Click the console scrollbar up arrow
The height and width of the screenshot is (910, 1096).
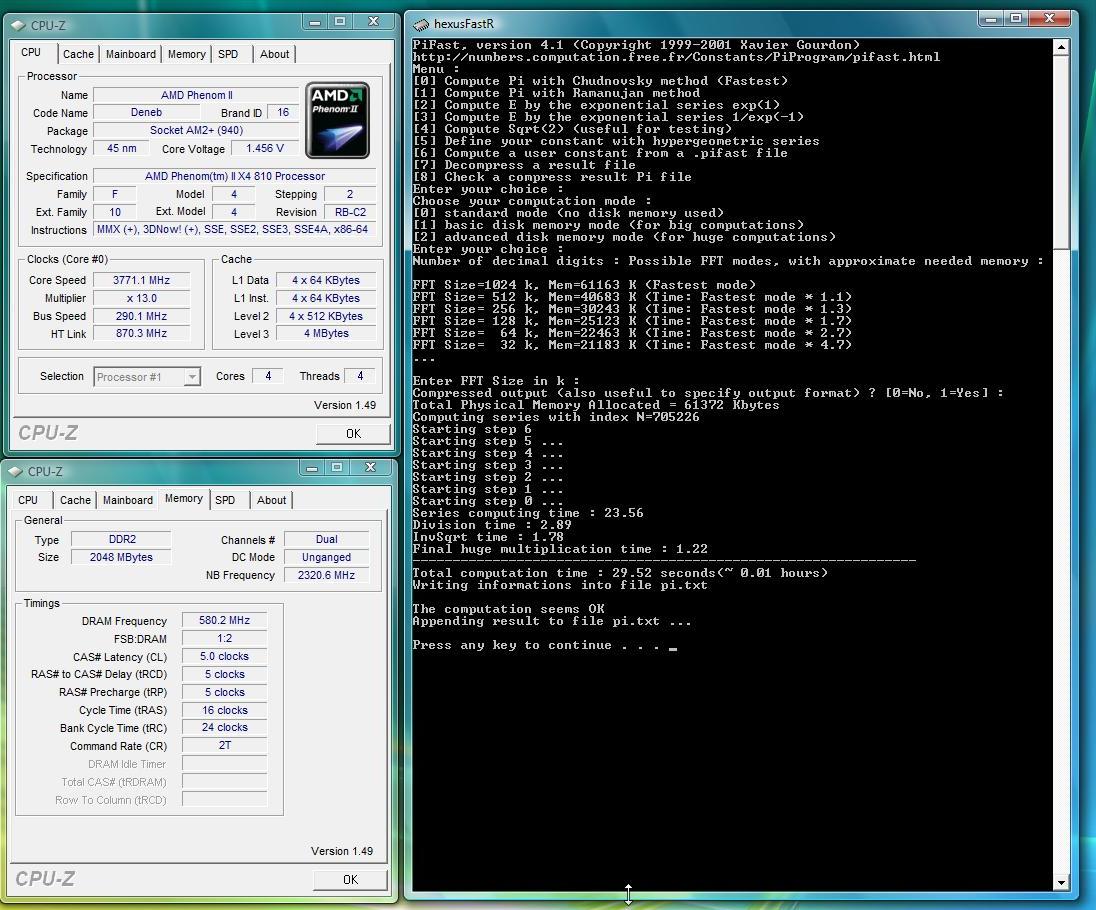pos(1061,48)
